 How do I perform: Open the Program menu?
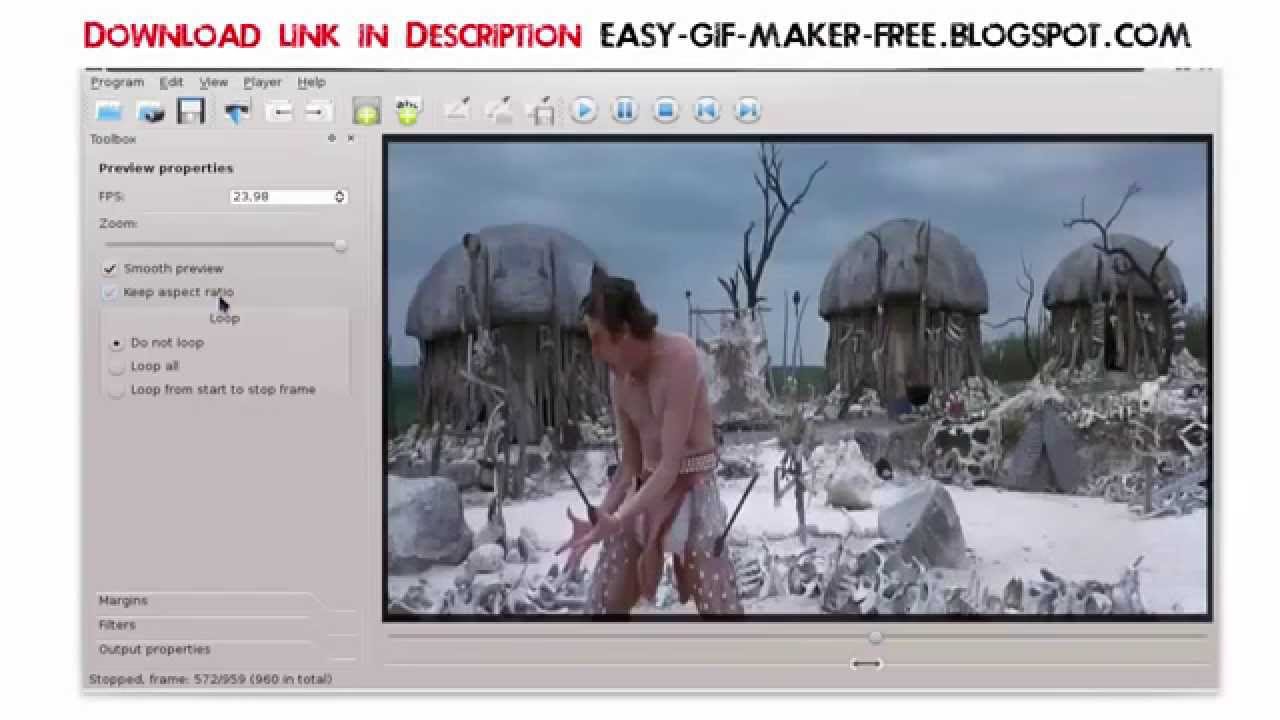tap(117, 82)
